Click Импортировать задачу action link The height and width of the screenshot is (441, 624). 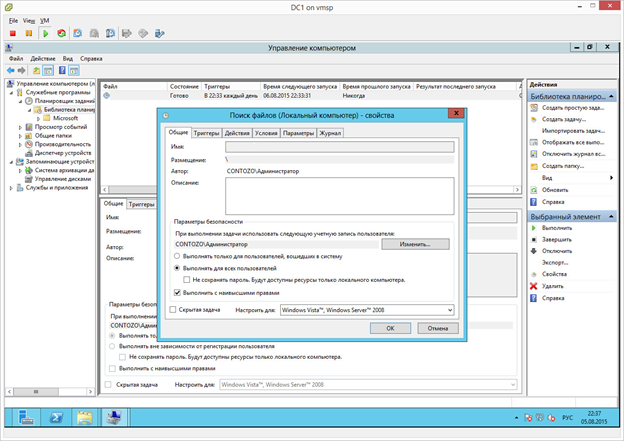(x=573, y=131)
